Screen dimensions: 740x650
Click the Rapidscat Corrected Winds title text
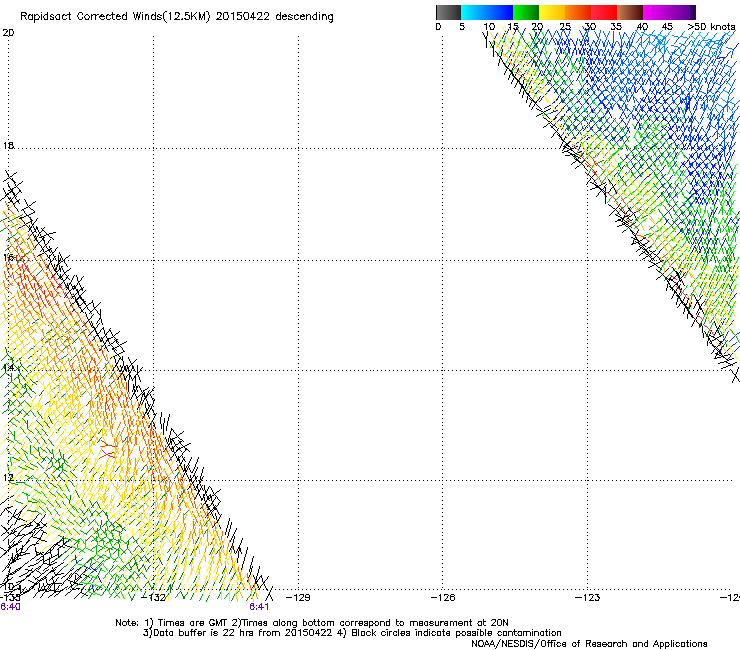177,17
